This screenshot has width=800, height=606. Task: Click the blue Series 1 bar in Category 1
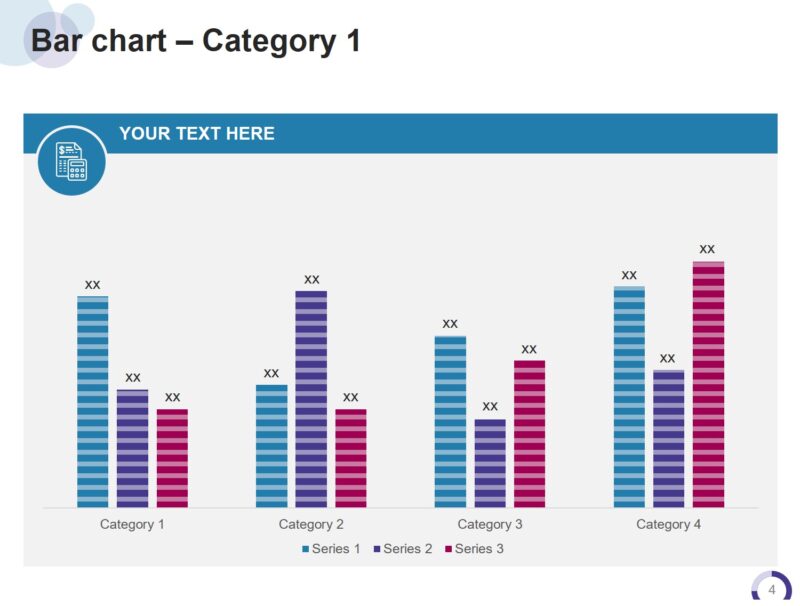click(x=93, y=402)
